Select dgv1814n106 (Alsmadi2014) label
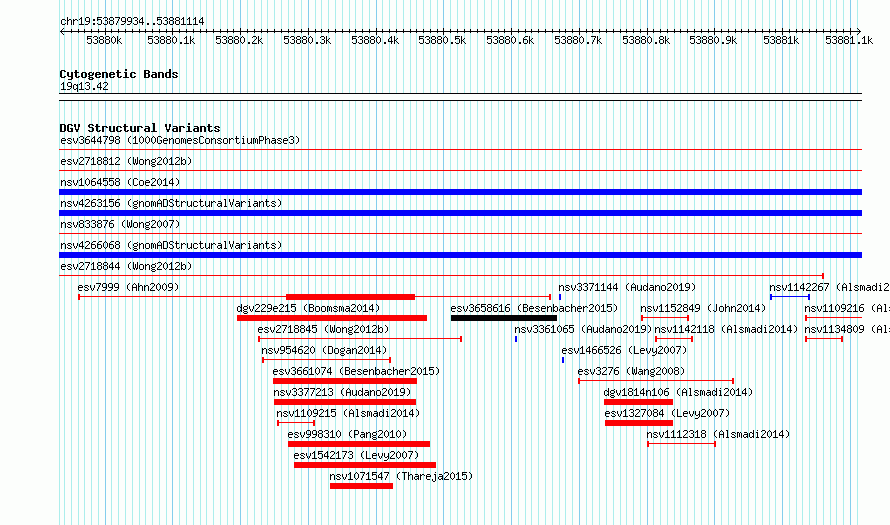 678,392
